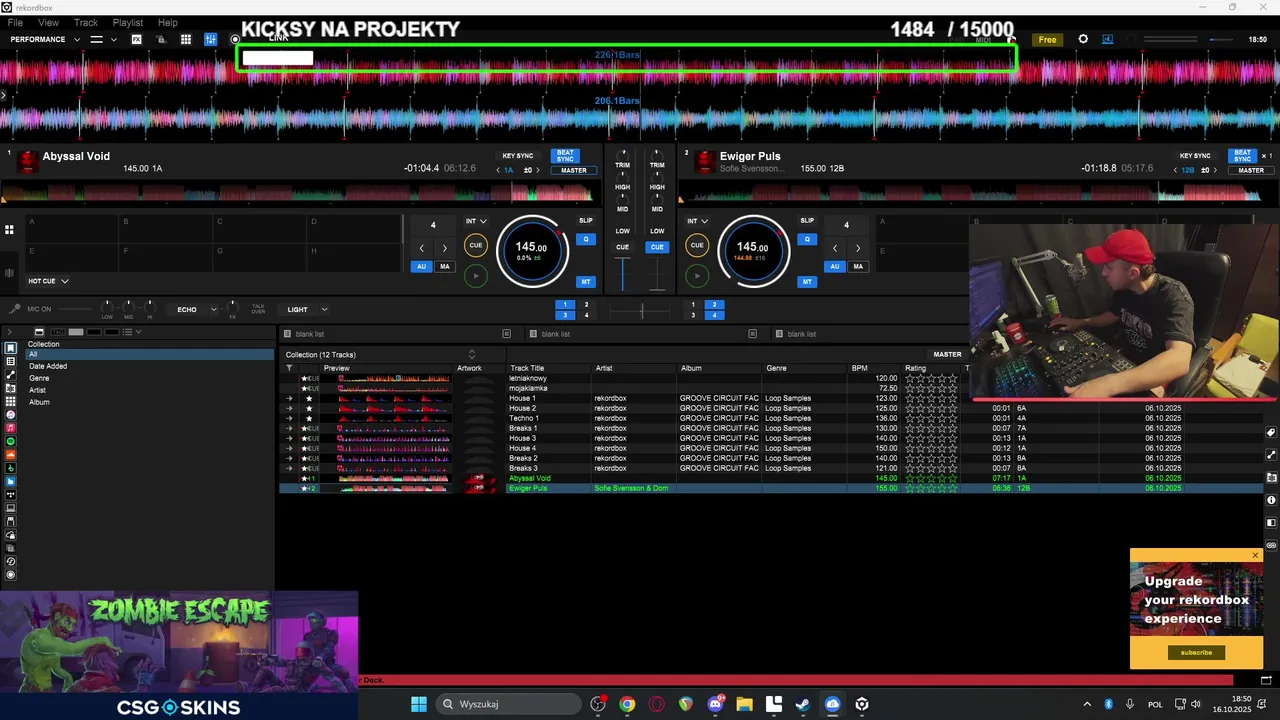Toggle BEAT SYNC on deck 1
Image resolution: width=1280 pixels, height=720 pixels.
(565, 156)
